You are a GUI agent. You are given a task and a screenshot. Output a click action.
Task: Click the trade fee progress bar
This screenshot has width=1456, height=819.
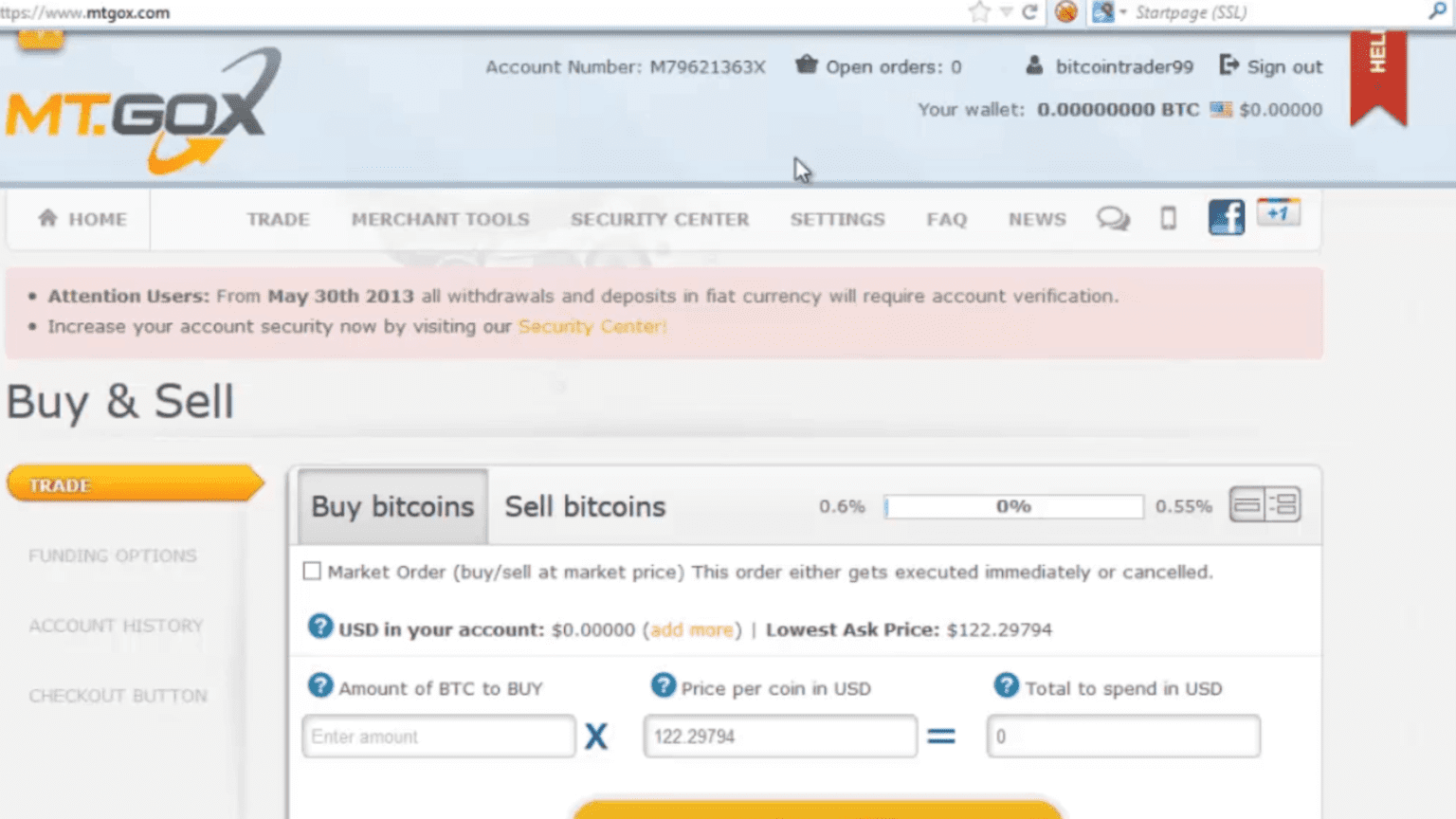1012,507
